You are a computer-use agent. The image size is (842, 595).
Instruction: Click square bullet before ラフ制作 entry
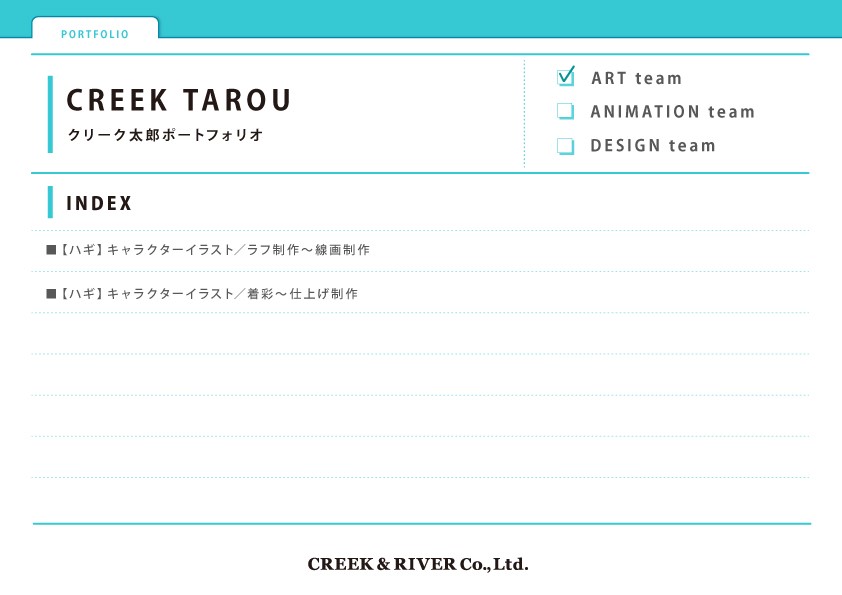pyautogui.click(x=51, y=249)
